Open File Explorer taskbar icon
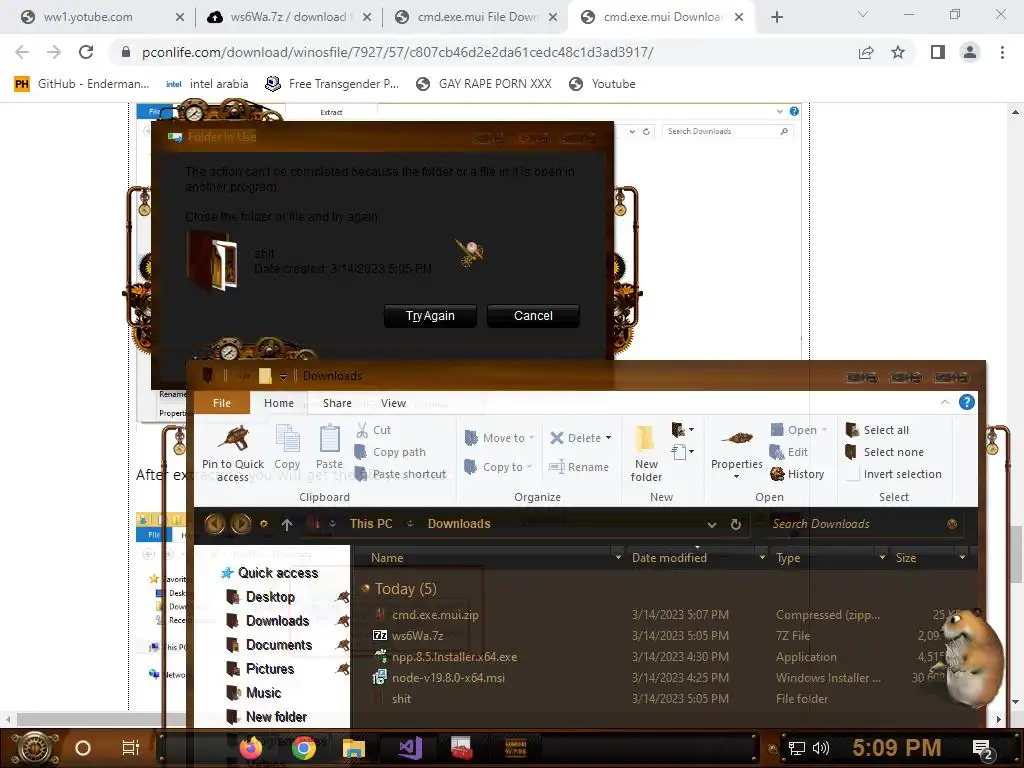This screenshot has height=768, width=1024. pyautogui.click(x=353, y=748)
